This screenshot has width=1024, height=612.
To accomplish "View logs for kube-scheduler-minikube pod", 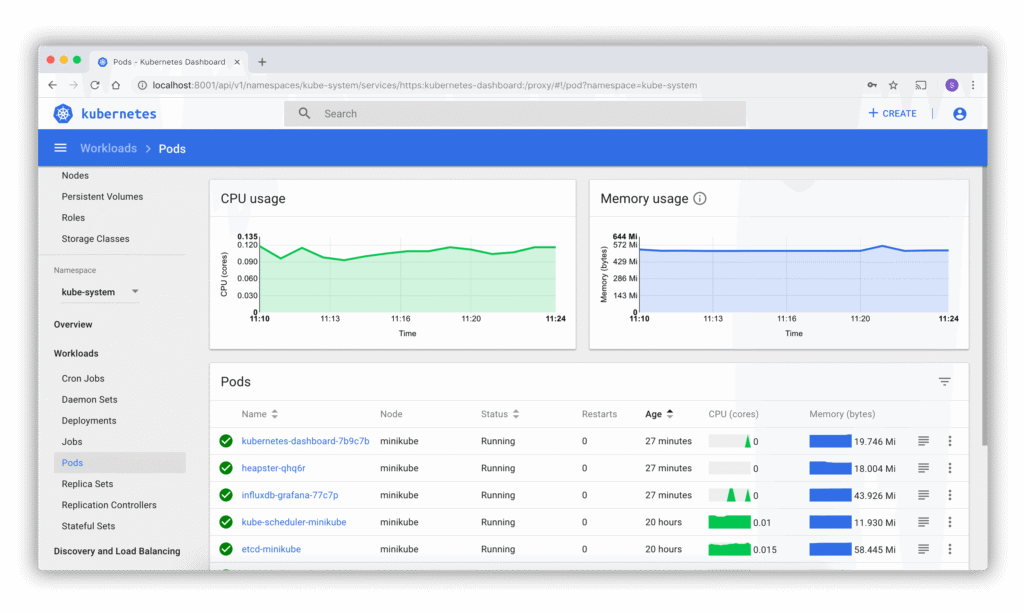I will click(x=923, y=522).
